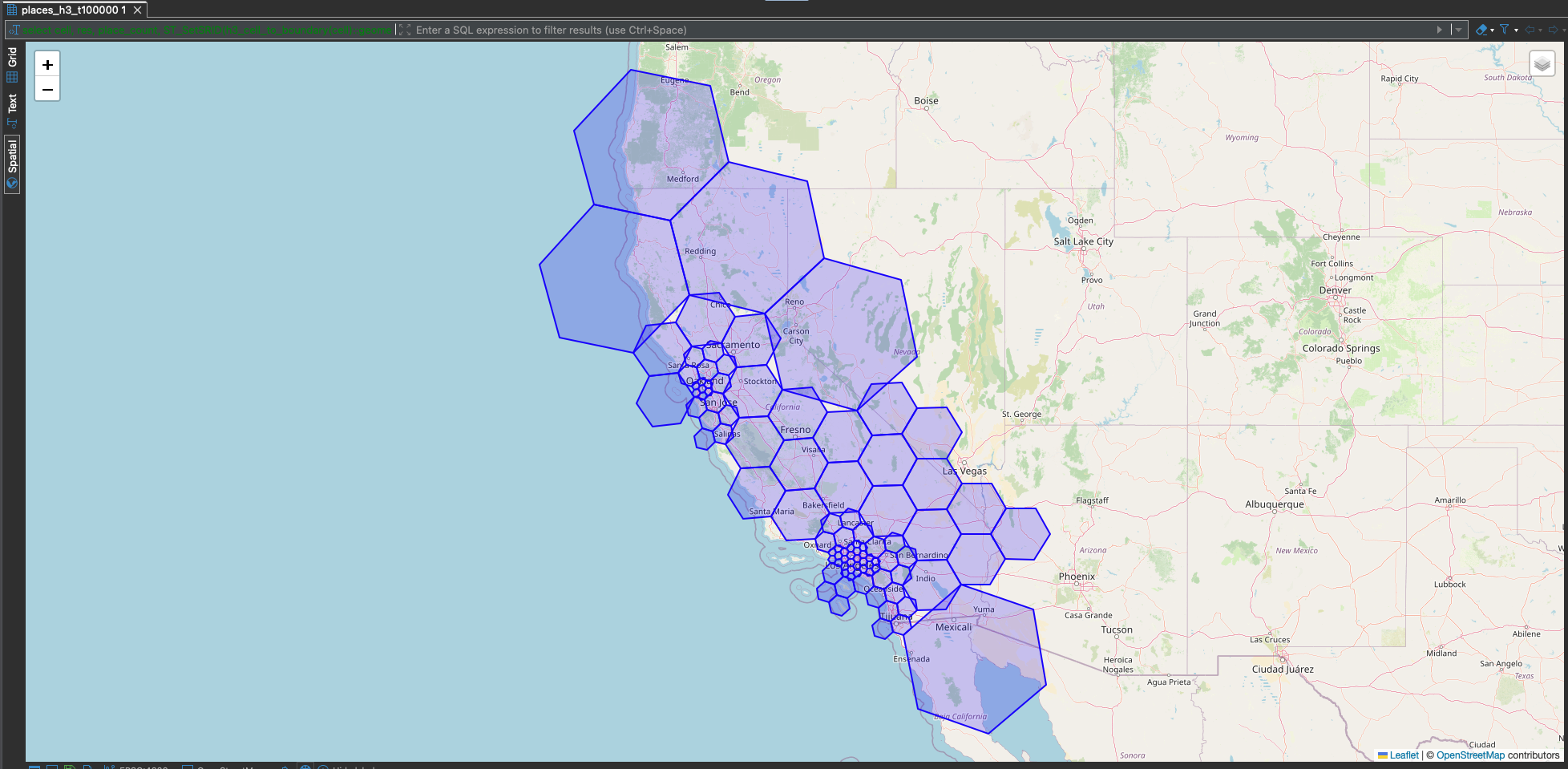The width and height of the screenshot is (1568, 769).
Task: Zoom in on the map
Action: (47, 65)
